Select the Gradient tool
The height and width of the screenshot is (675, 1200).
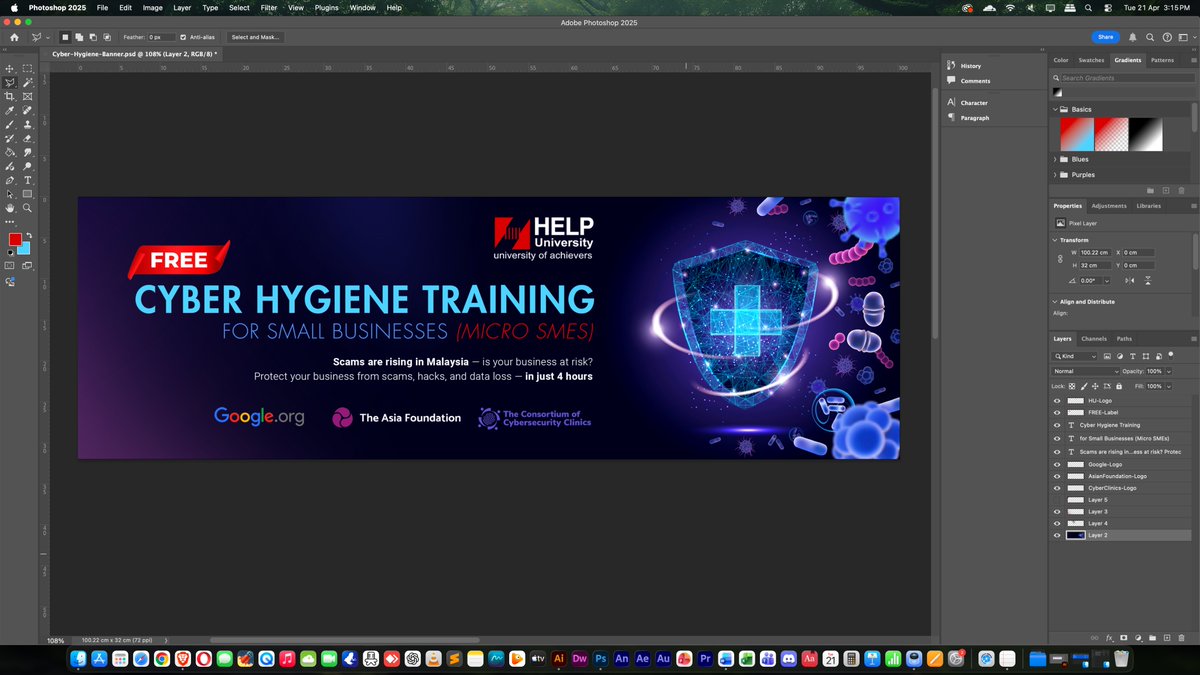point(10,151)
